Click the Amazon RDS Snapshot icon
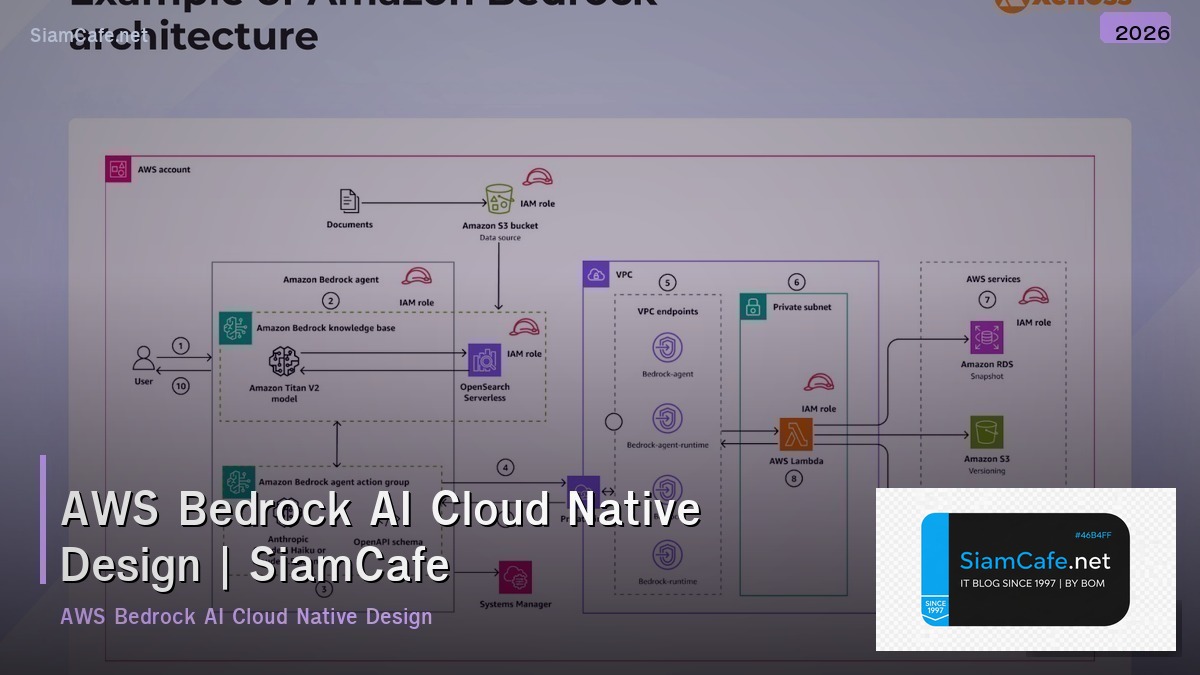The width and height of the screenshot is (1200, 675). 986,335
